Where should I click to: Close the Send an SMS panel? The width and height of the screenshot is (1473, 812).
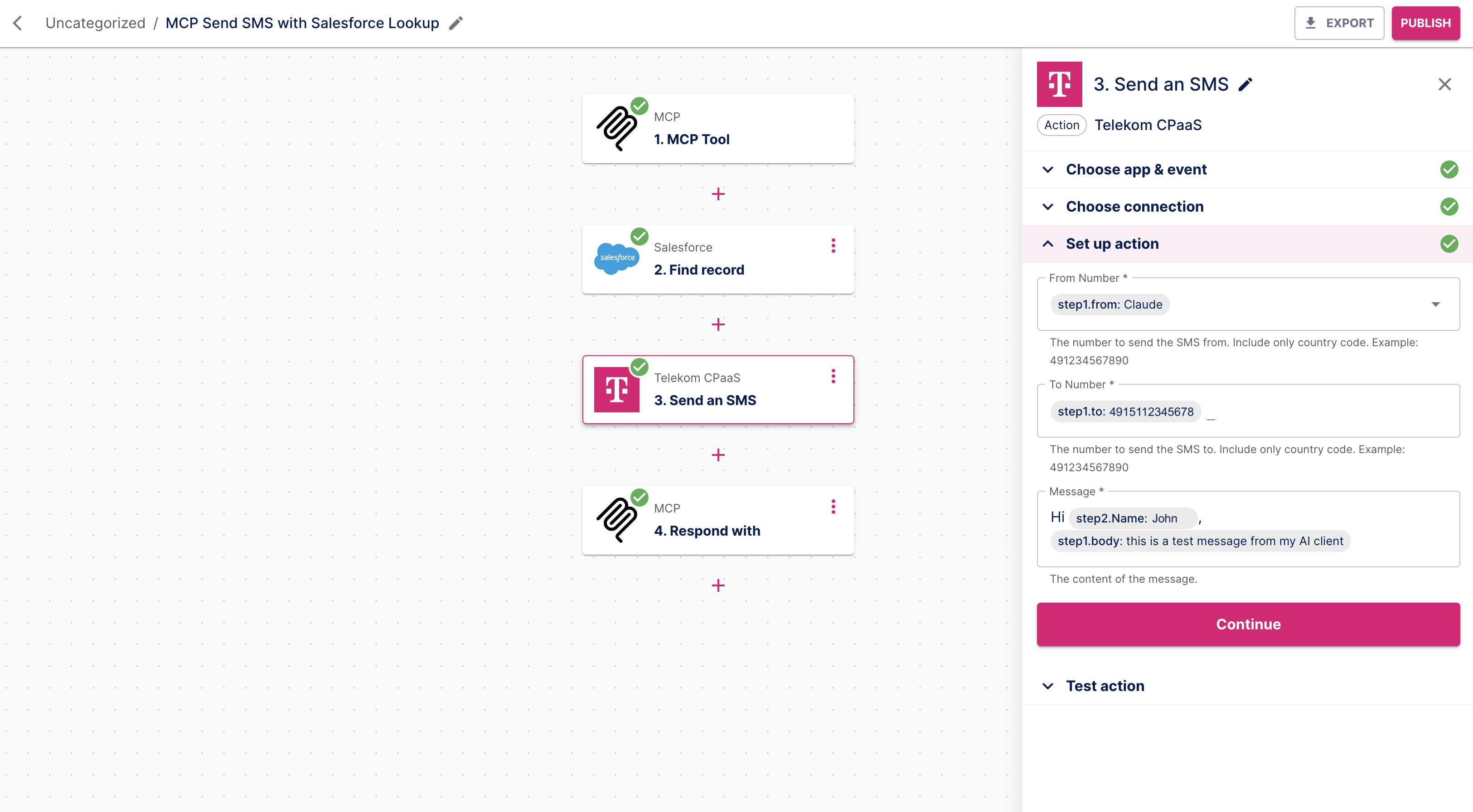[x=1444, y=85]
